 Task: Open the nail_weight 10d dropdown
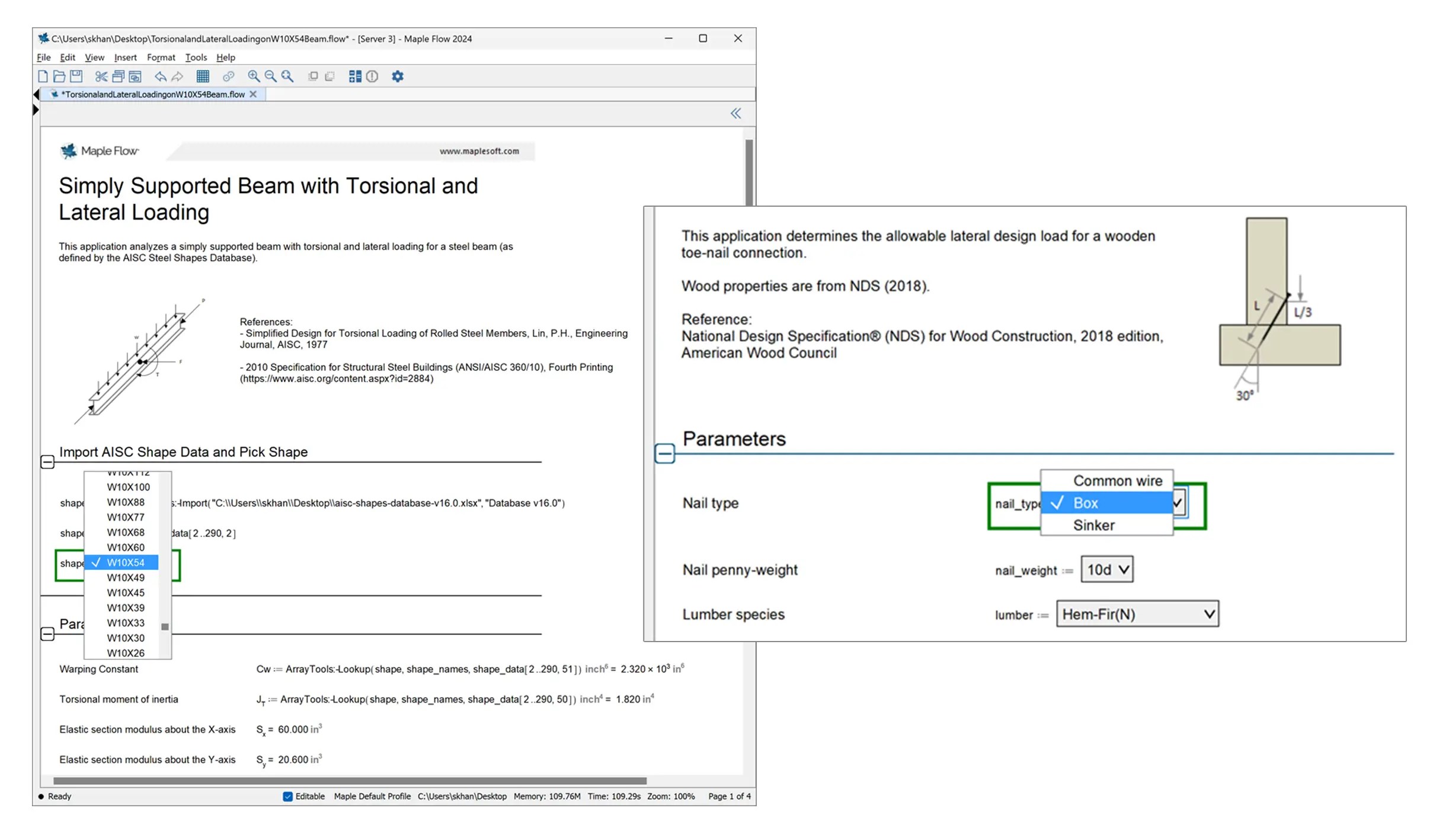1106,570
